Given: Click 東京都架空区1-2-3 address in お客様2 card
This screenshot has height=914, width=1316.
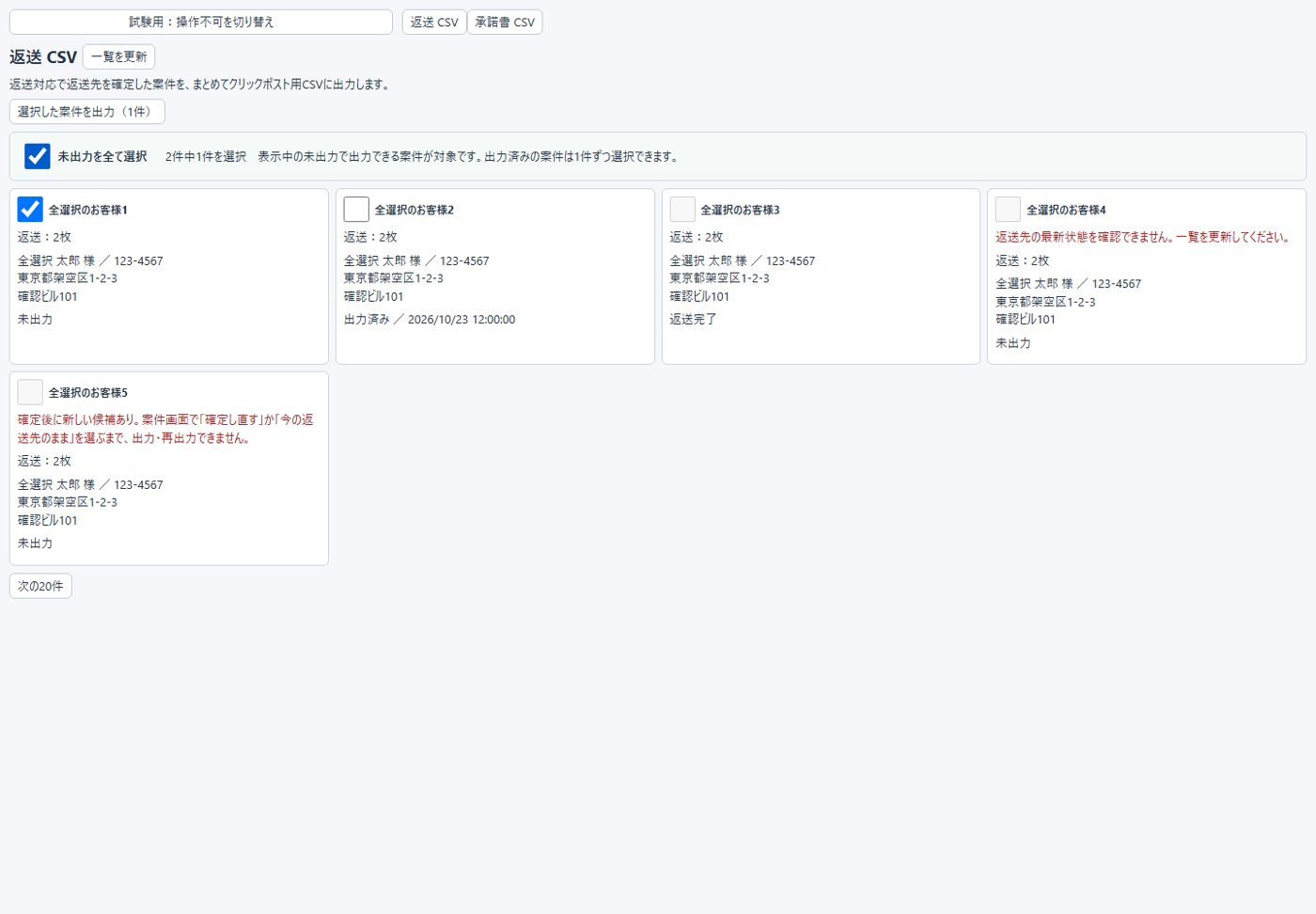Looking at the screenshot, I should [x=394, y=278].
